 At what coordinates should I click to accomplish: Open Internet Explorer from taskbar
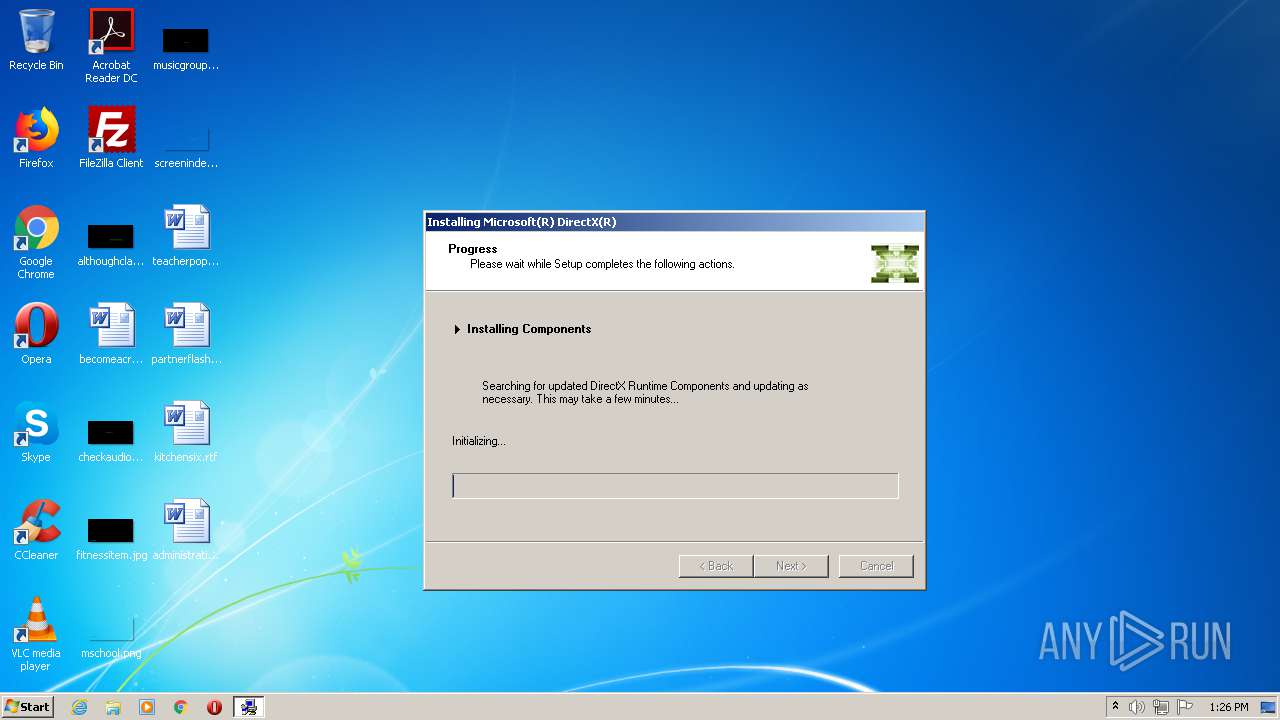coord(79,707)
